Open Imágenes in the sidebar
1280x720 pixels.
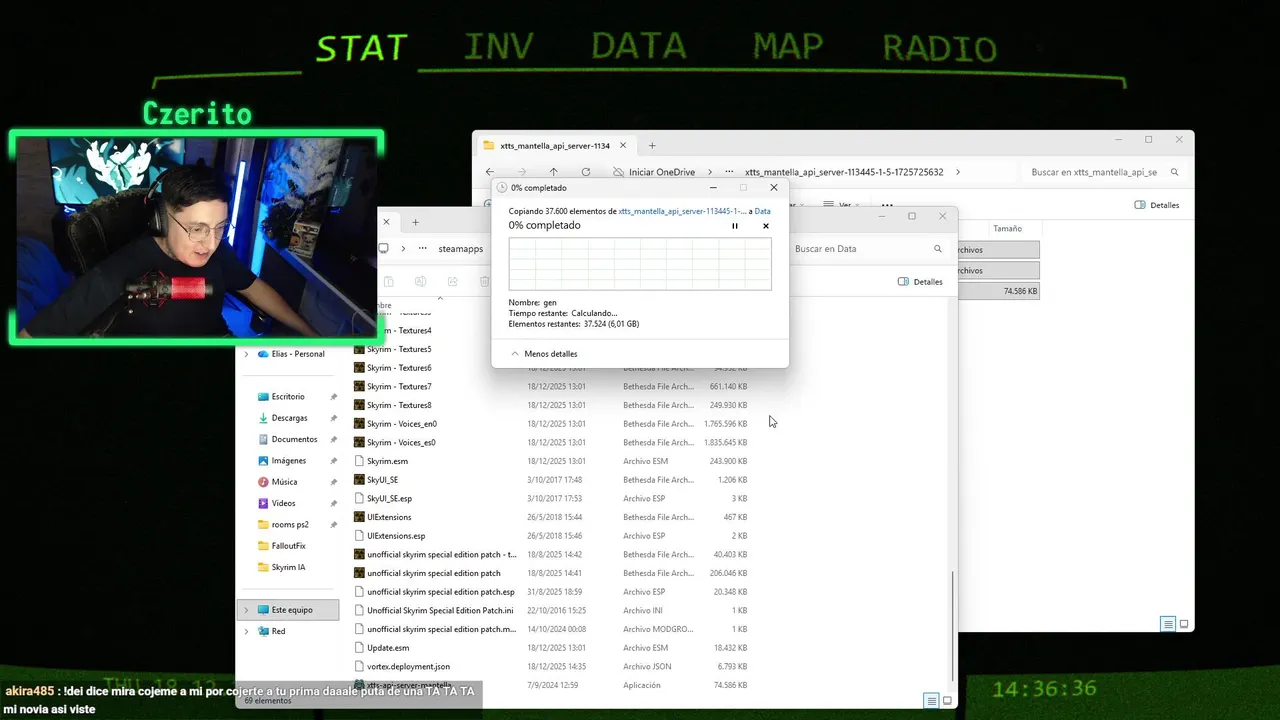pyautogui.click(x=288, y=461)
